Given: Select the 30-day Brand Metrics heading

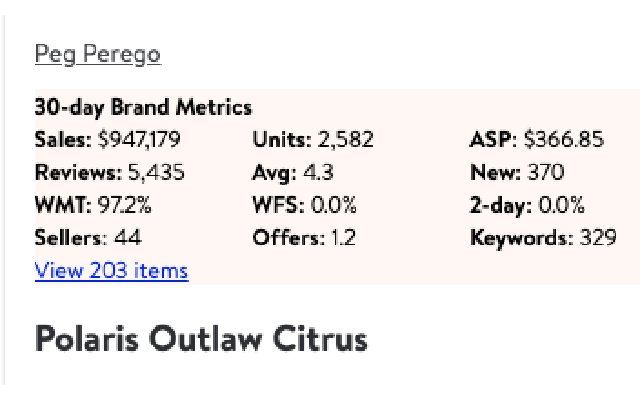Looking at the screenshot, I should click(143, 107).
